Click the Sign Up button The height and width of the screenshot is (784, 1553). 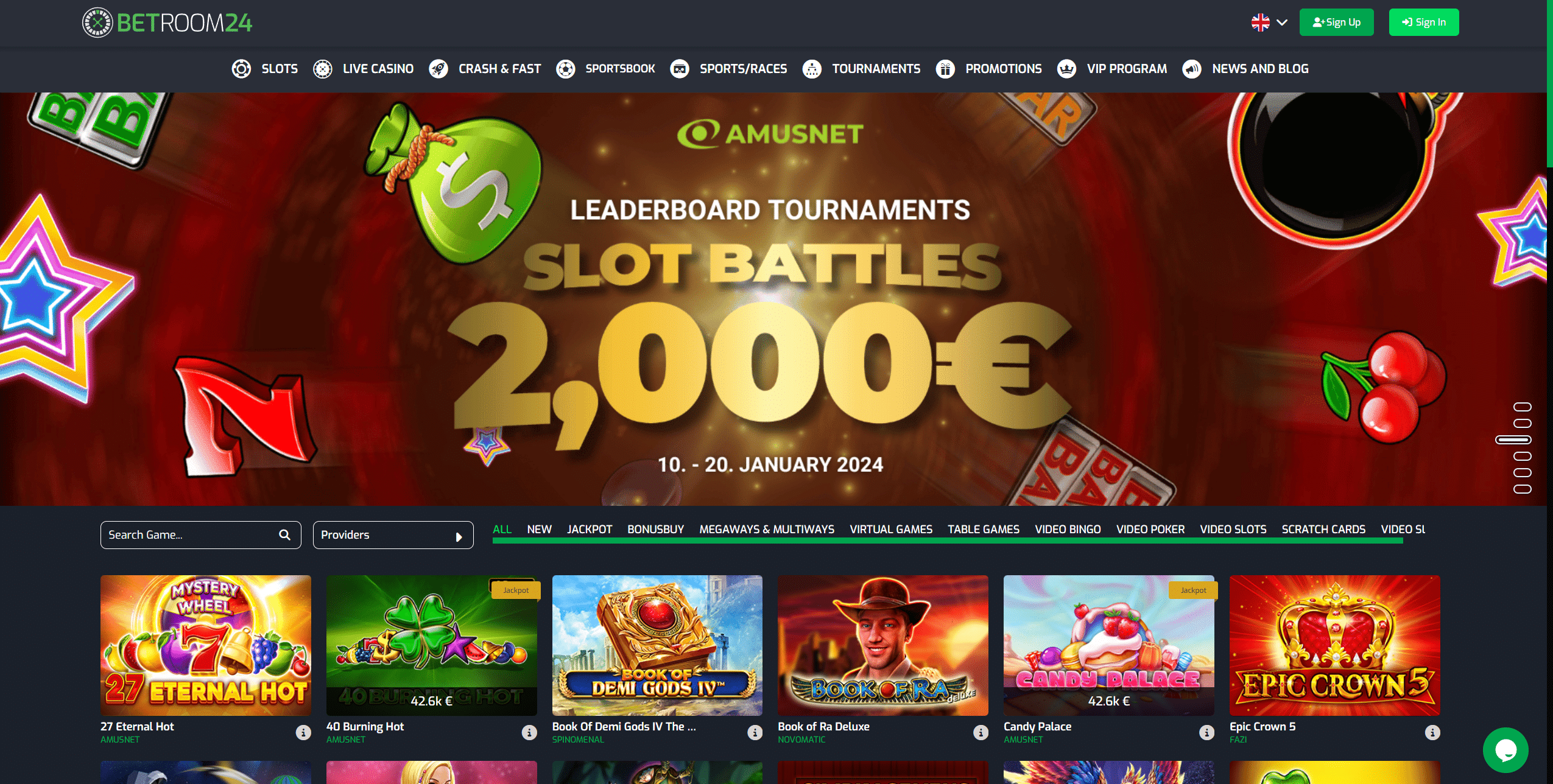(1336, 23)
